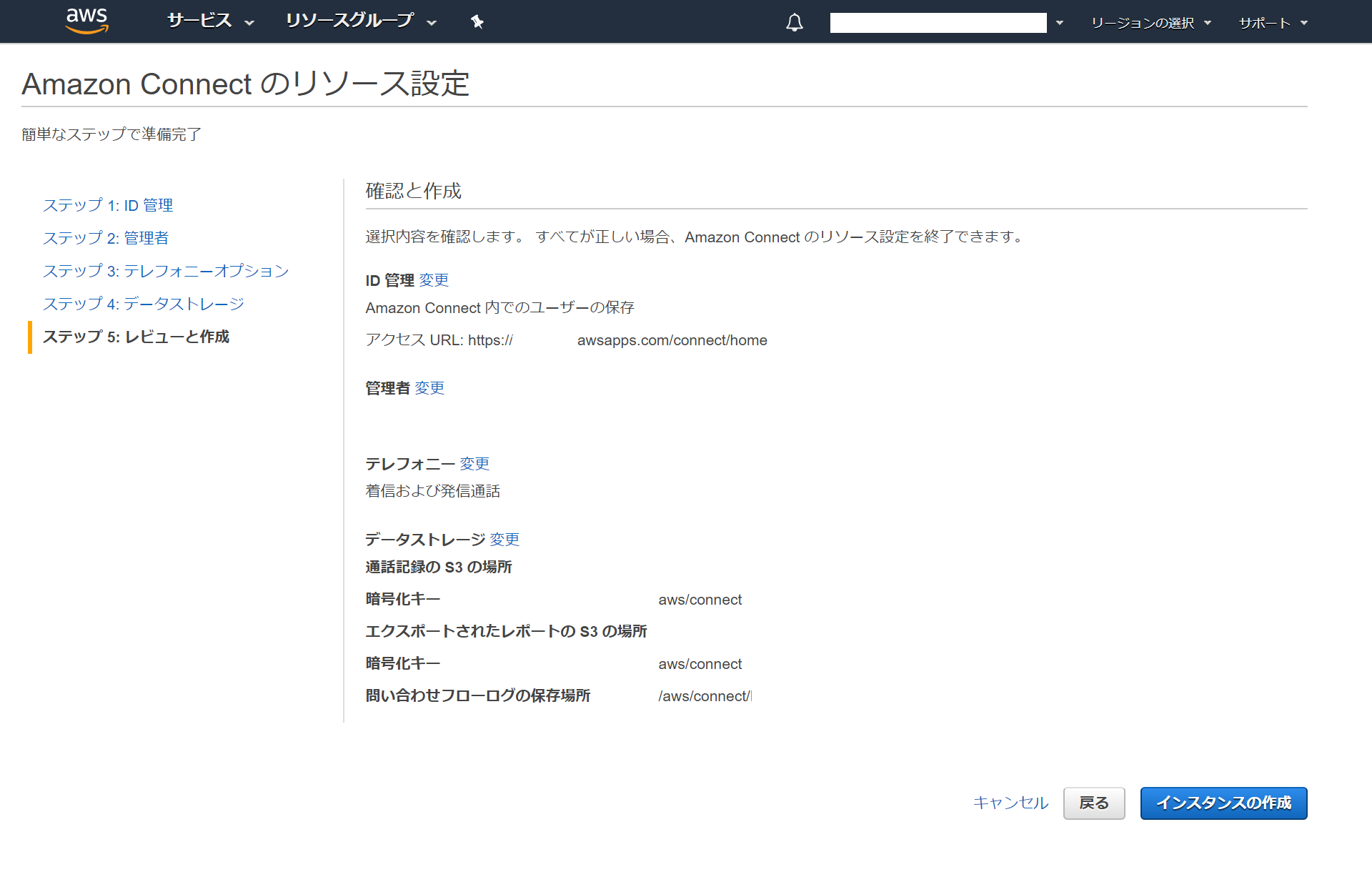Click the キャンセル link

click(x=1010, y=803)
